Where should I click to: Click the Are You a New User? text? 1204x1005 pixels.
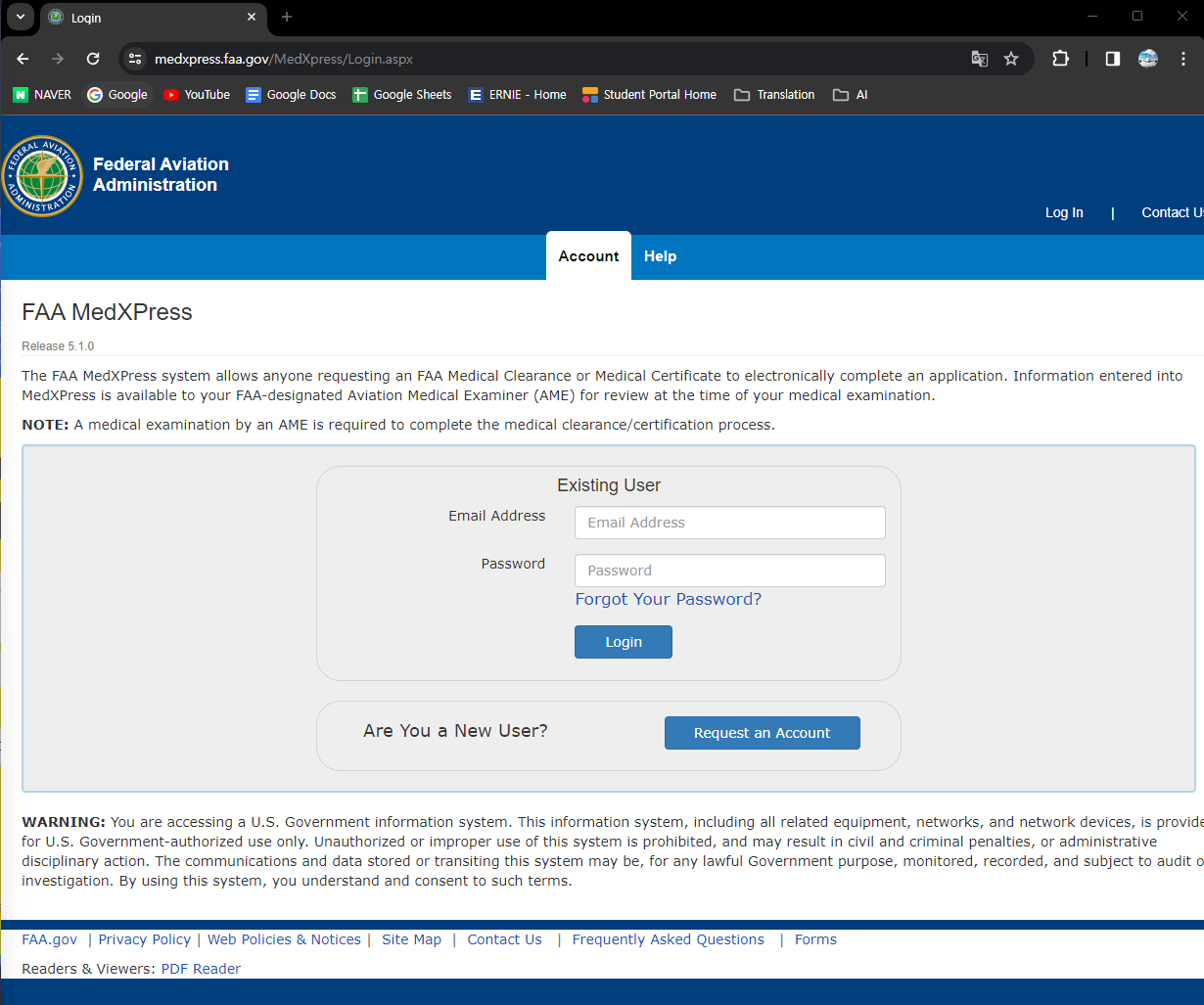pyautogui.click(x=455, y=731)
